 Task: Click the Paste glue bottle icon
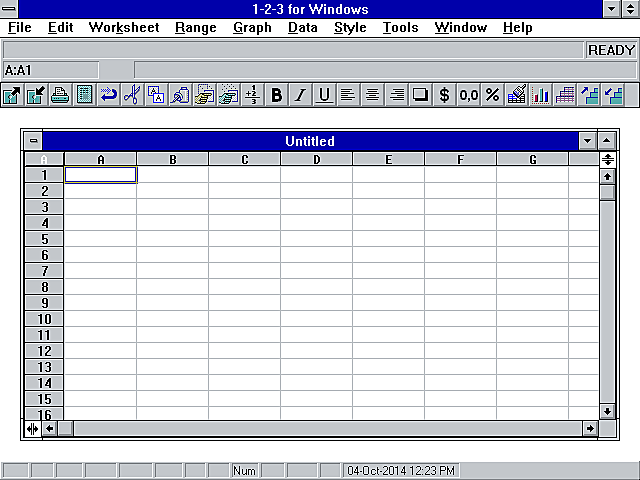point(180,95)
